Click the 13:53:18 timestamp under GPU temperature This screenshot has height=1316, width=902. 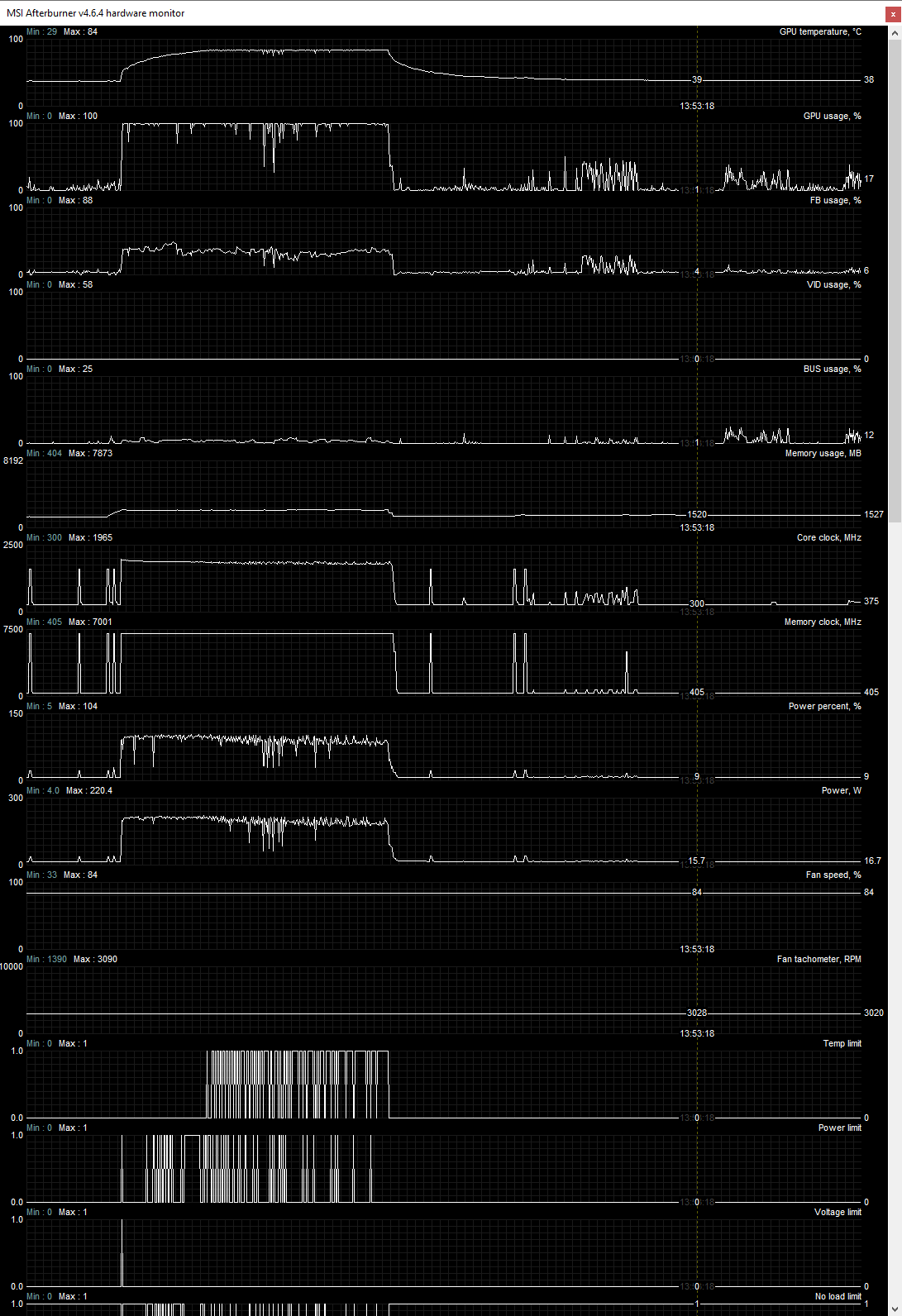pos(697,107)
